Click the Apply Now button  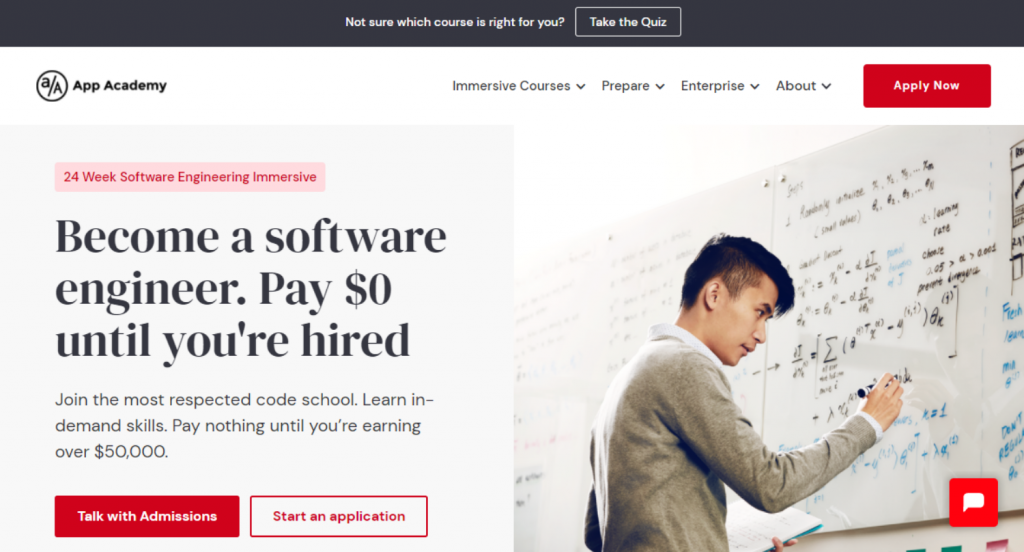pos(927,86)
